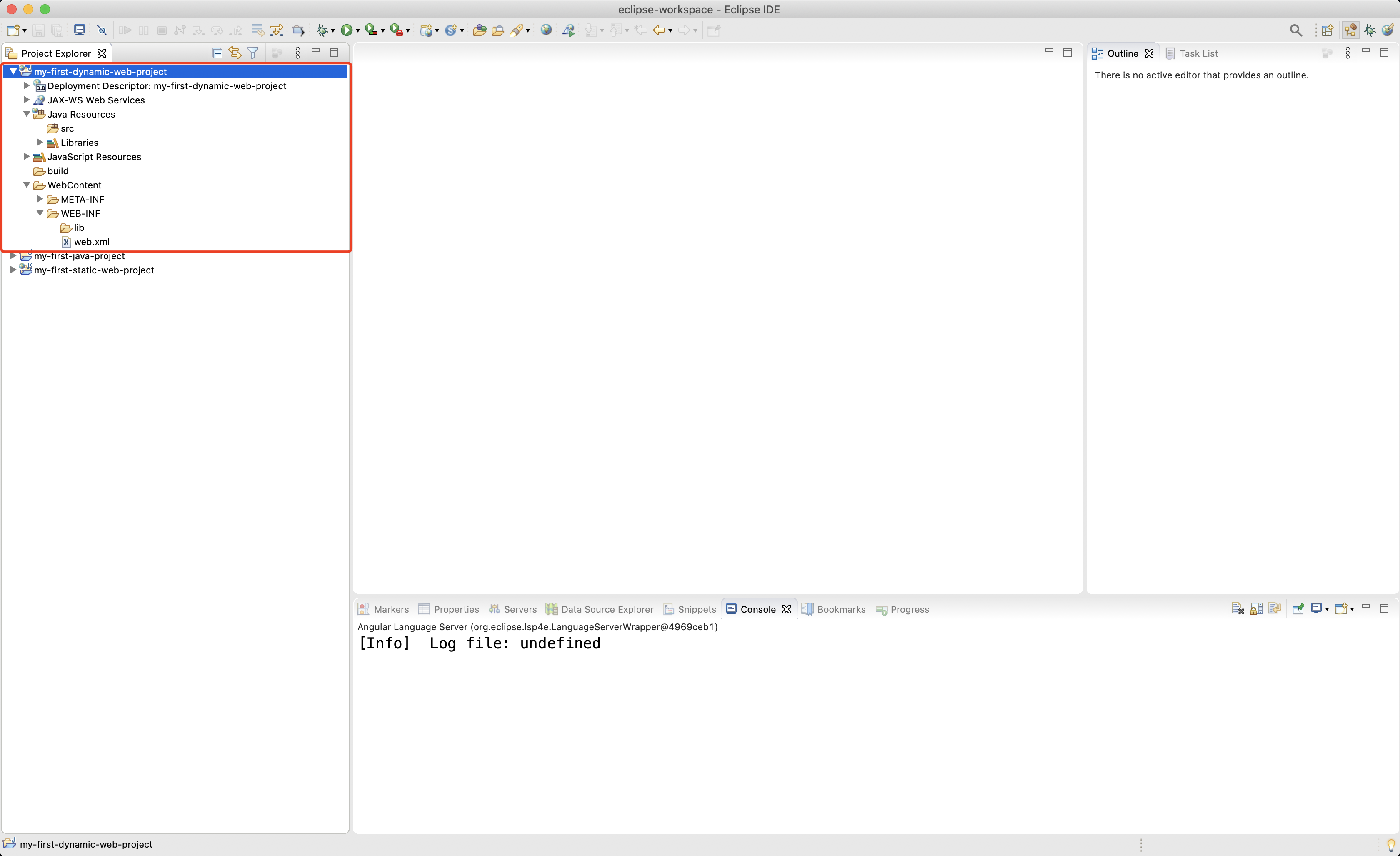Open dropdown arrow beside Open Console icon

coord(1352,609)
